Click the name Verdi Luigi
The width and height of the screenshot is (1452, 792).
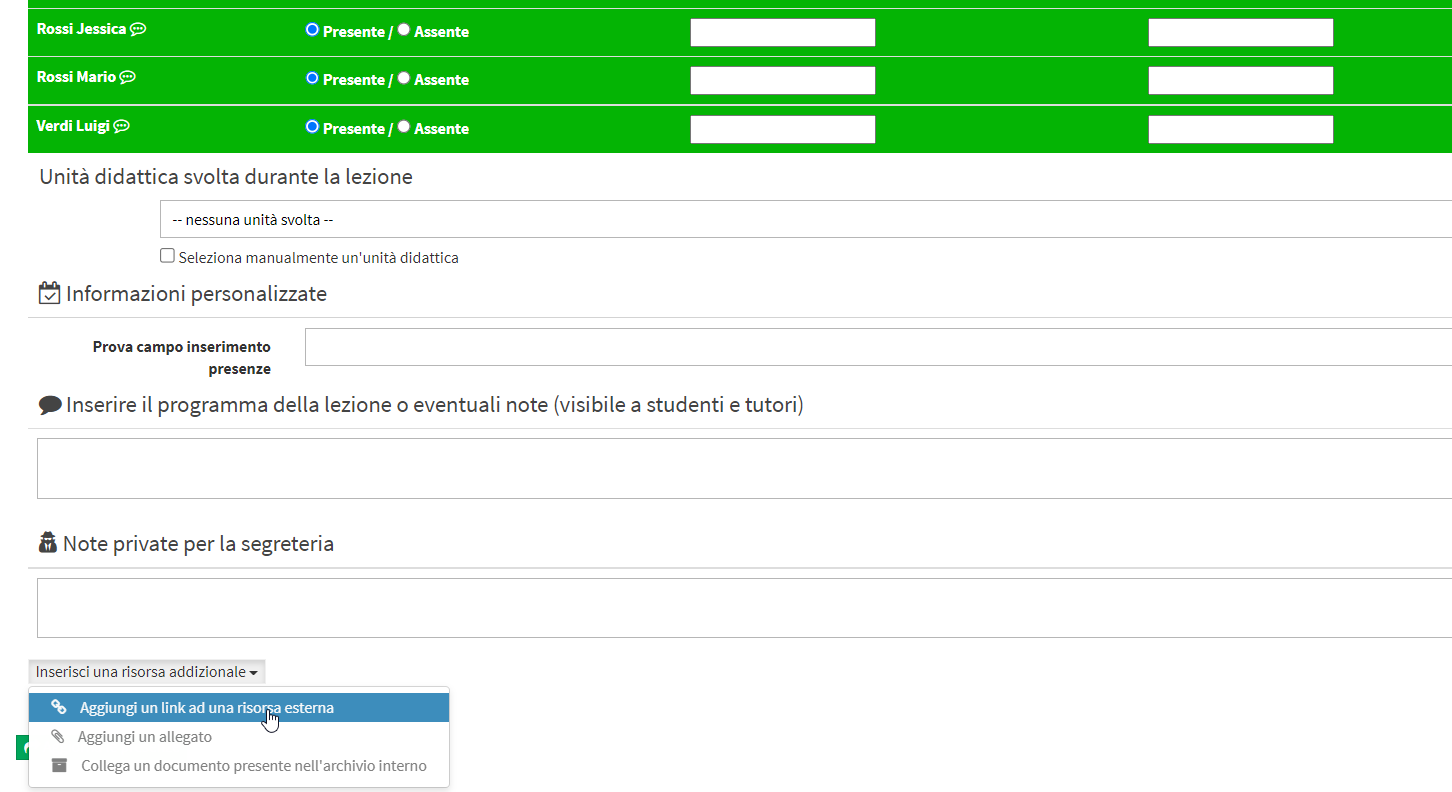coord(73,126)
